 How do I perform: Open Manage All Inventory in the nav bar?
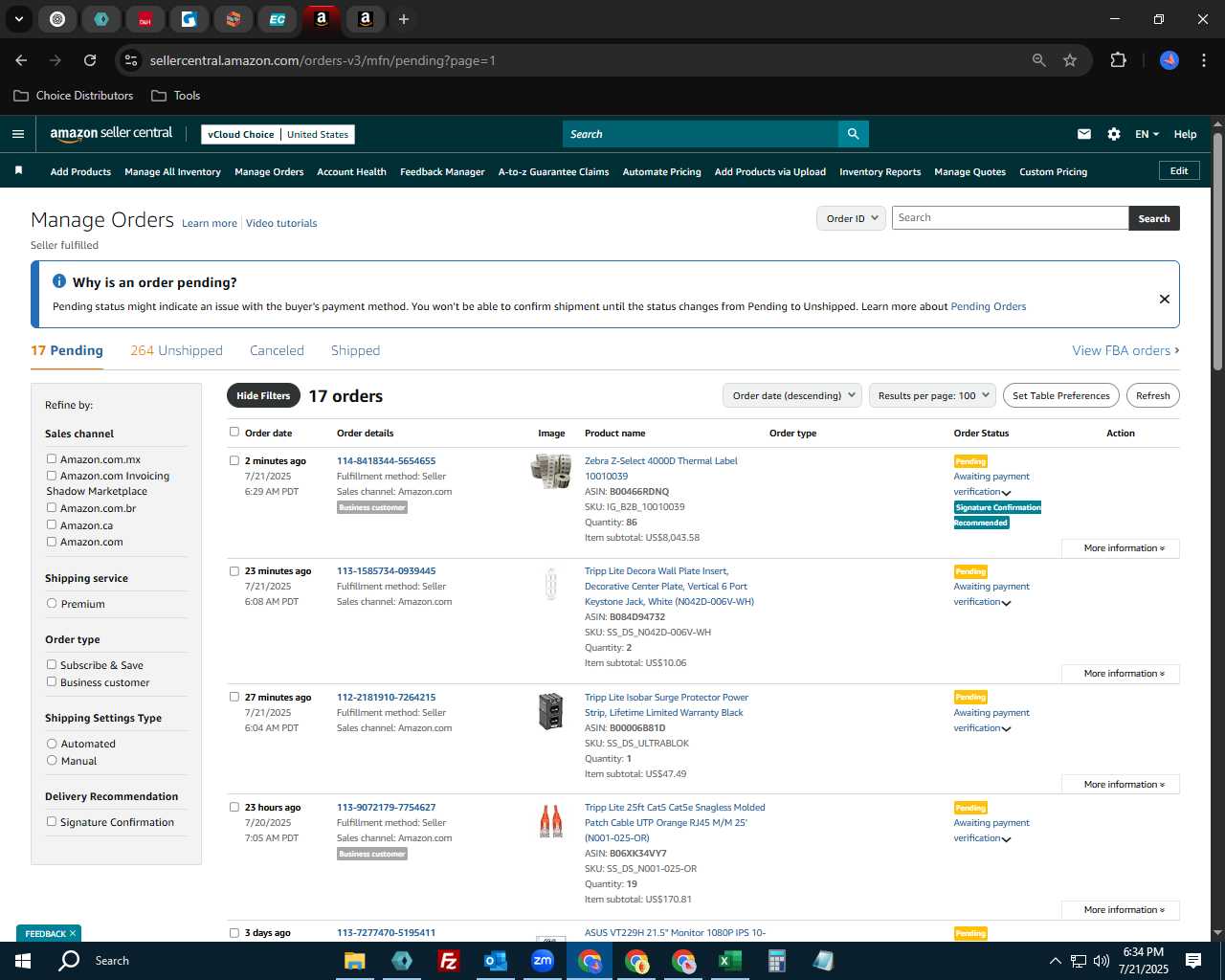[x=172, y=172]
